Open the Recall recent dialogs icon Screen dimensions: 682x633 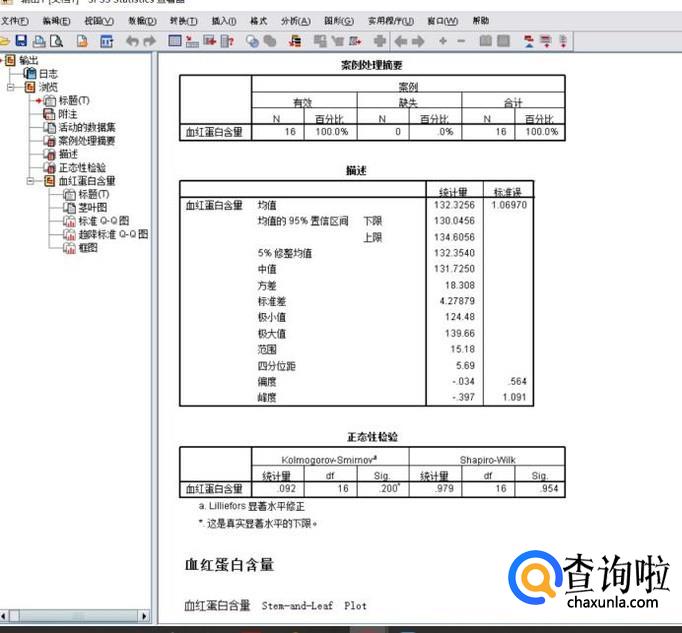(106, 41)
